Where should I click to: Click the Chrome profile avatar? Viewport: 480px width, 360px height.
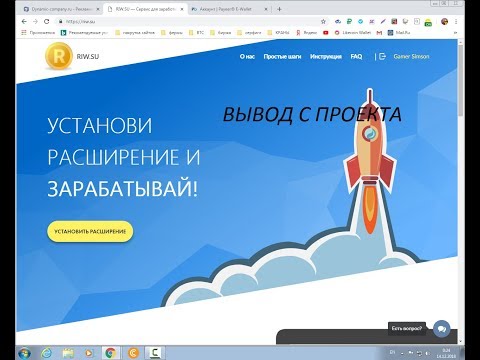(444, 21)
